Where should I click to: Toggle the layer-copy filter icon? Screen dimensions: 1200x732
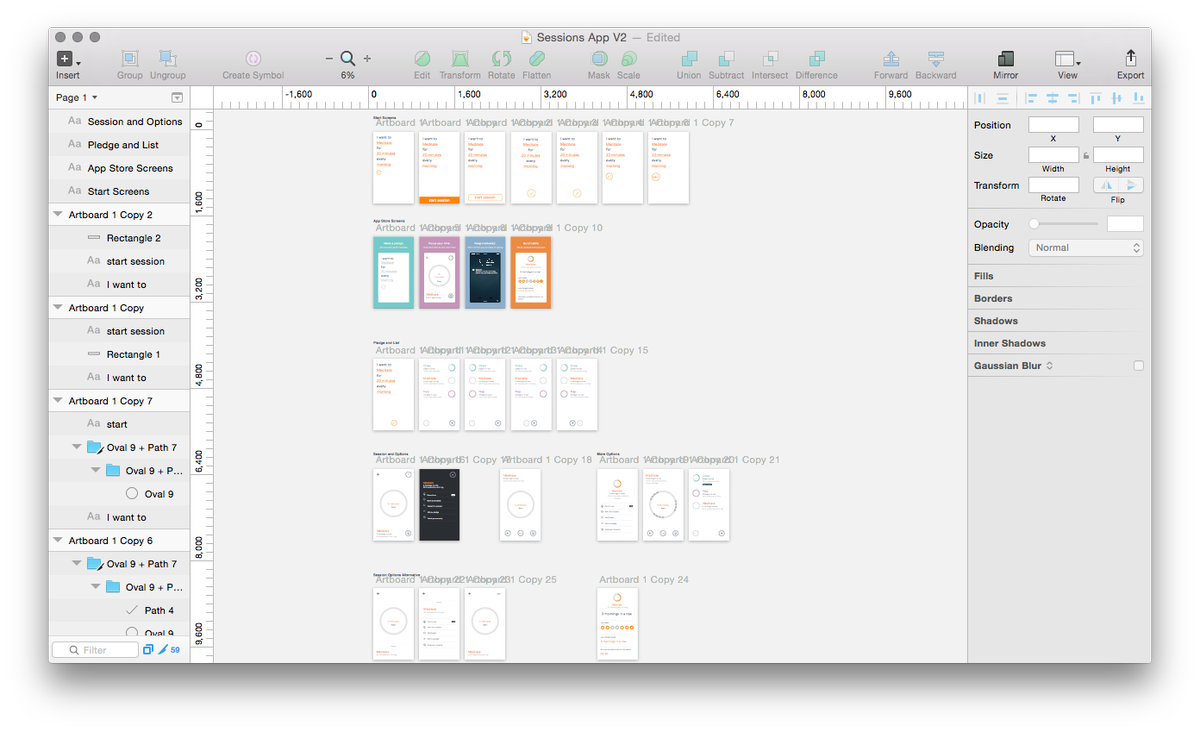click(x=148, y=650)
